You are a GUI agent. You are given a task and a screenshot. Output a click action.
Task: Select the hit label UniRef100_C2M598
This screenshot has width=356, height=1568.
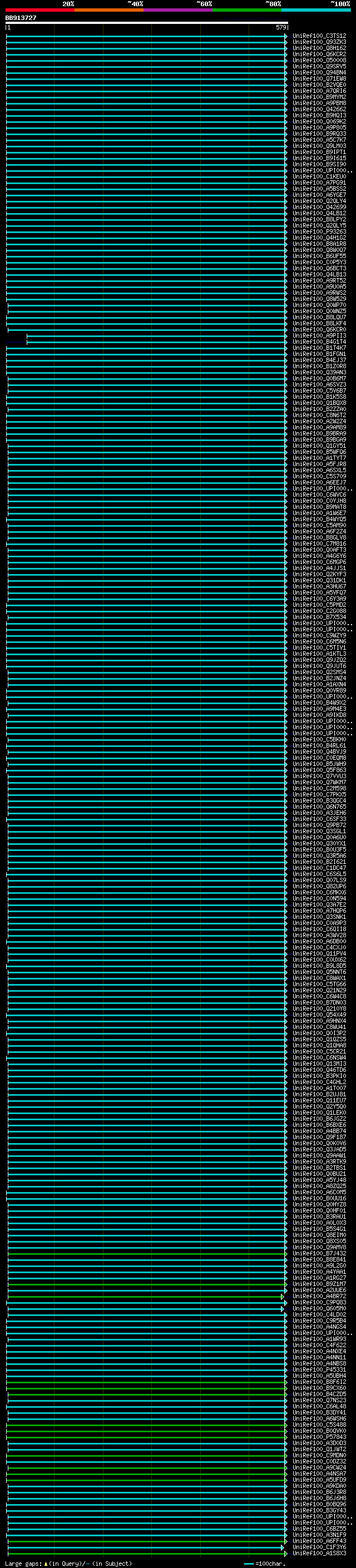319,788
